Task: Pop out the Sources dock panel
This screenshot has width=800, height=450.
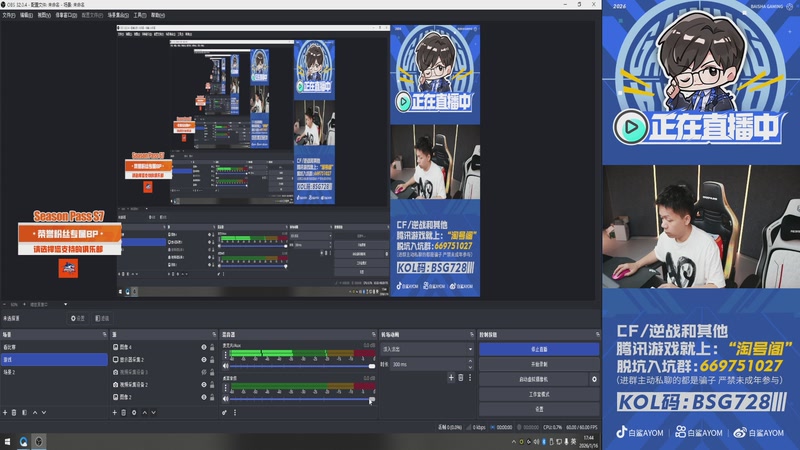Action: [x=214, y=335]
